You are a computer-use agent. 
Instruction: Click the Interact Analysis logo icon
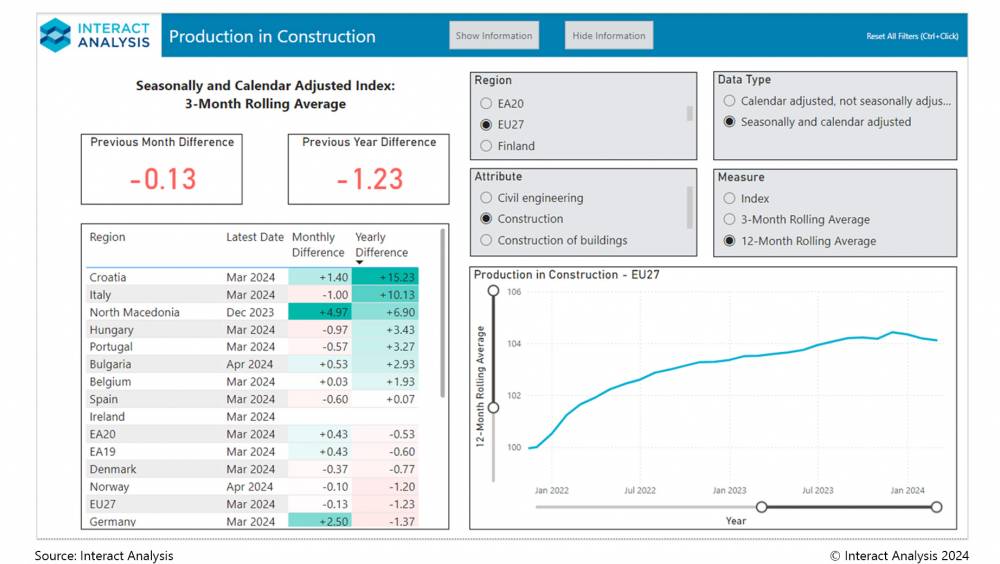tap(56, 35)
